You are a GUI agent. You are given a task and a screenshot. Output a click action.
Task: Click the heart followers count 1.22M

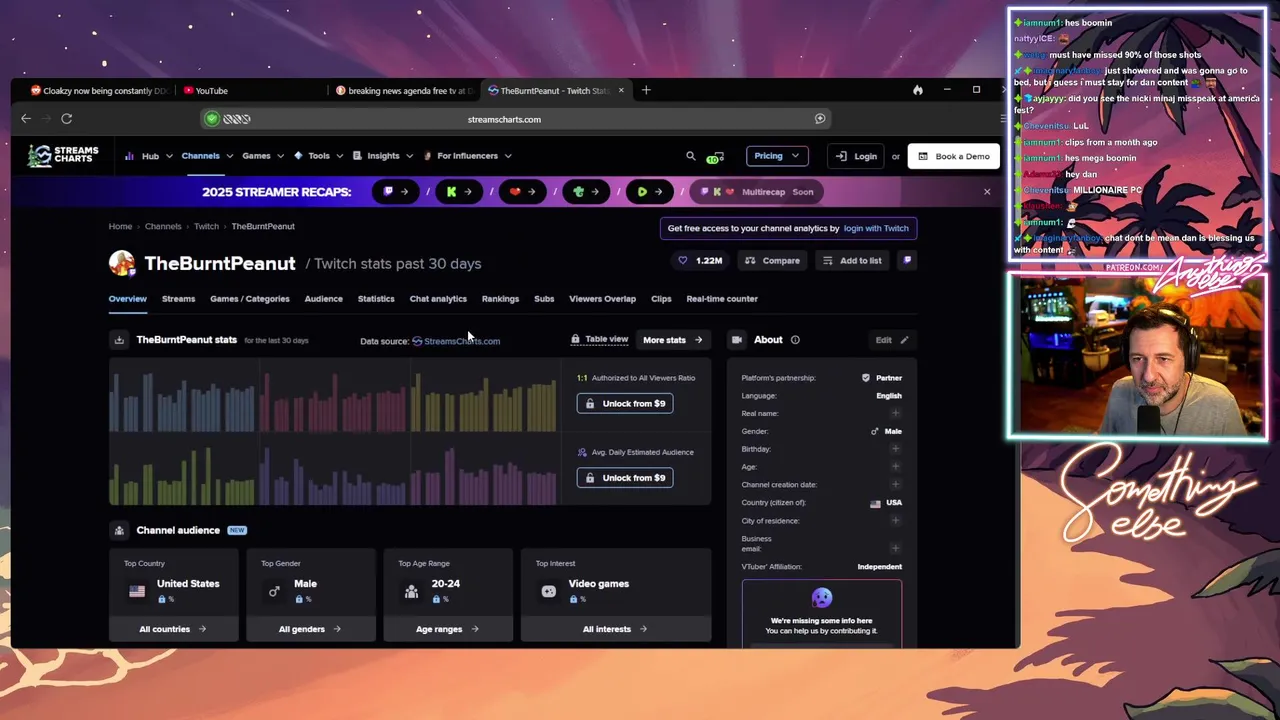tap(700, 261)
